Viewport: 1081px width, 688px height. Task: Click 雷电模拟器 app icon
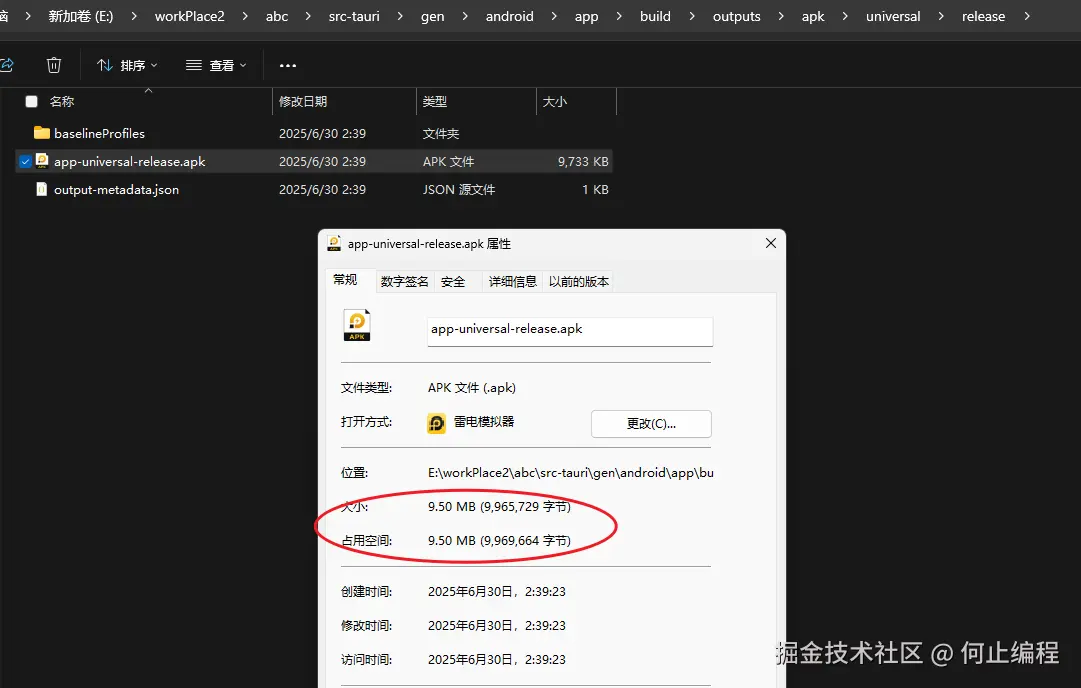coord(436,423)
